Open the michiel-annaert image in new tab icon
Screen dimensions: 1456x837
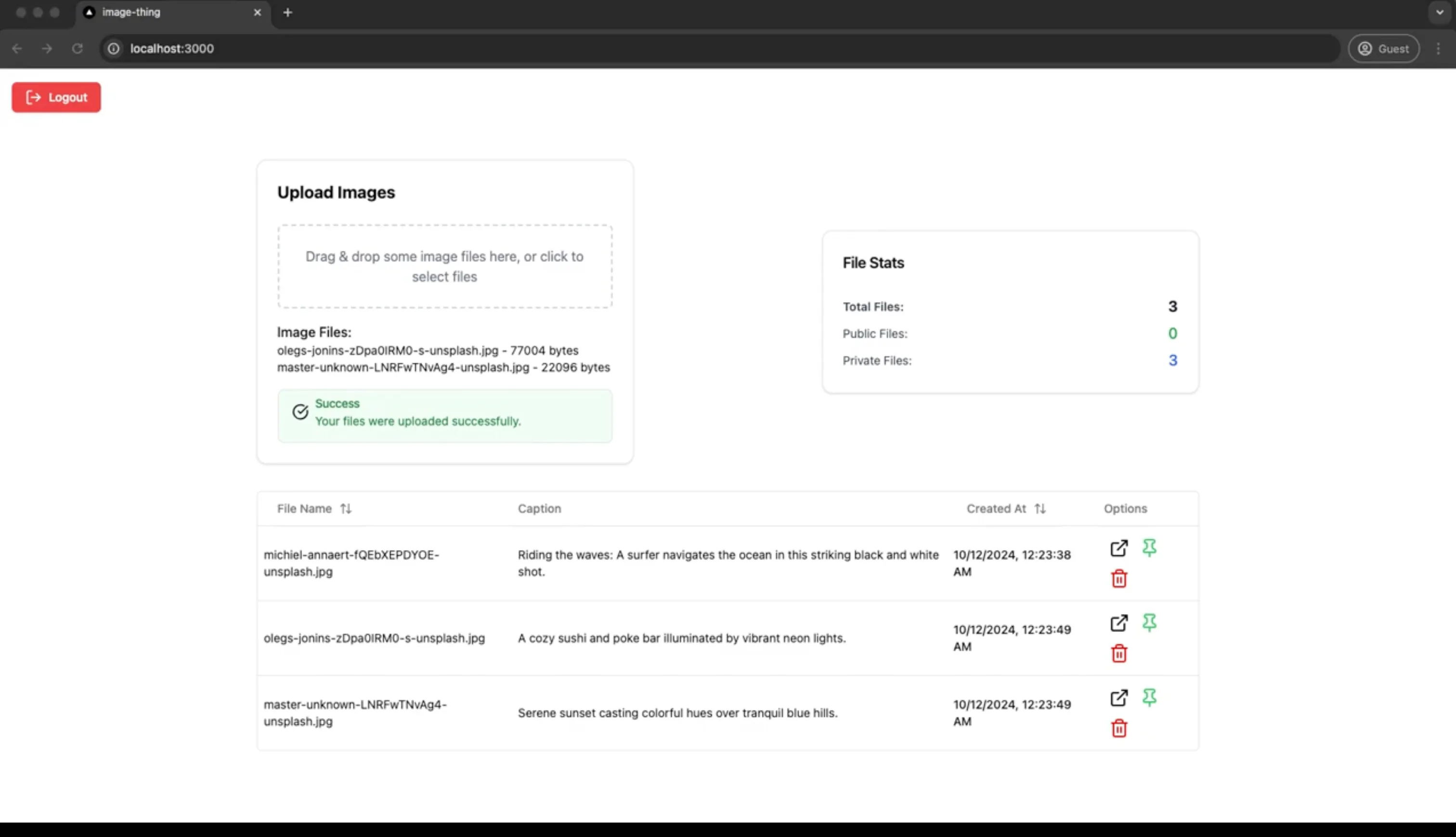pyautogui.click(x=1118, y=548)
